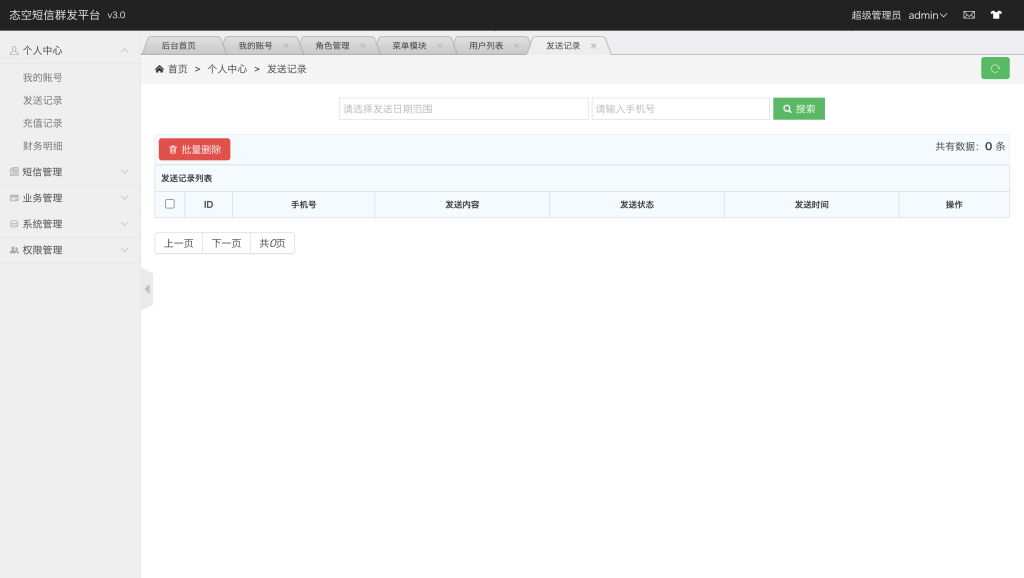Switch to the 角色管理 tab

[332, 45]
